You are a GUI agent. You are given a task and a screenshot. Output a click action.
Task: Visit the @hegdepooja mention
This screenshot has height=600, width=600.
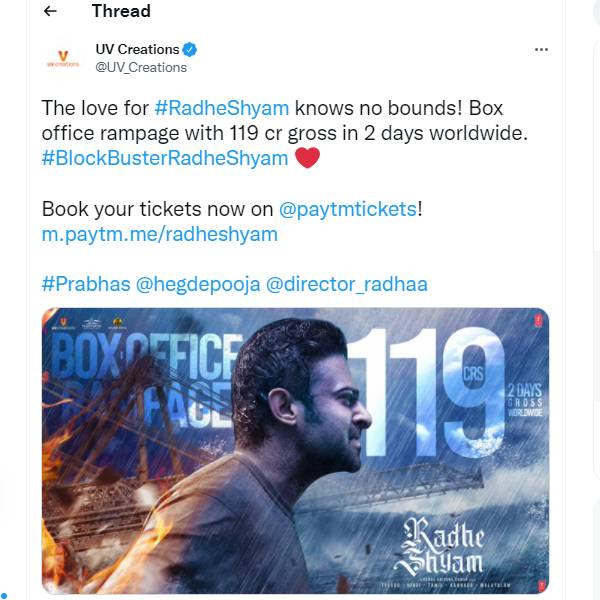(198, 285)
